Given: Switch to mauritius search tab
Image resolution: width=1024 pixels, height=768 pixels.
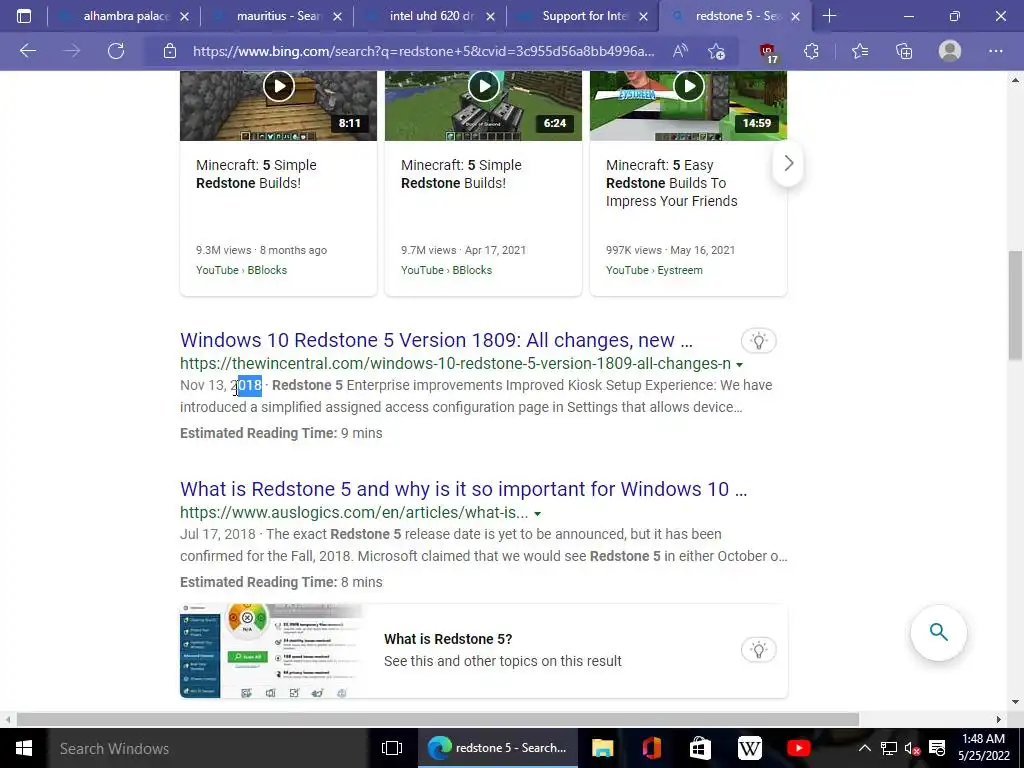Looking at the screenshot, I should point(278,16).
